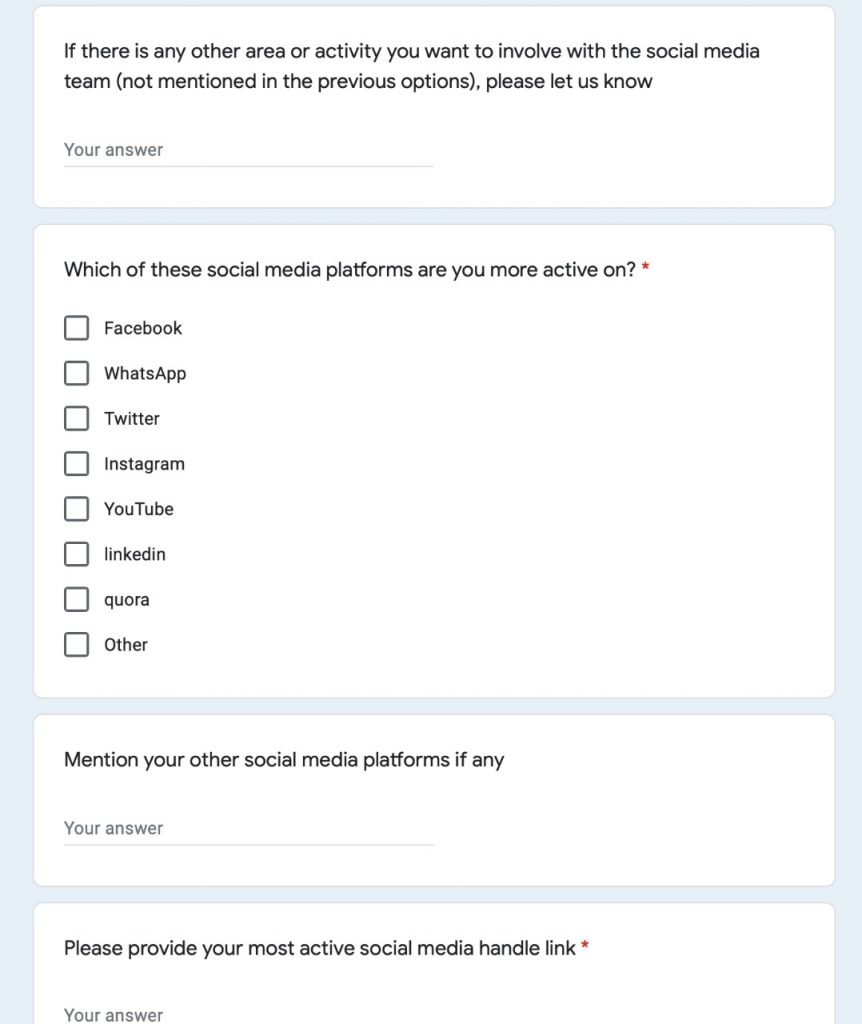Click the 'YouTube' option label text
Screen dimensions: 862x1024
tap(138, 509)
